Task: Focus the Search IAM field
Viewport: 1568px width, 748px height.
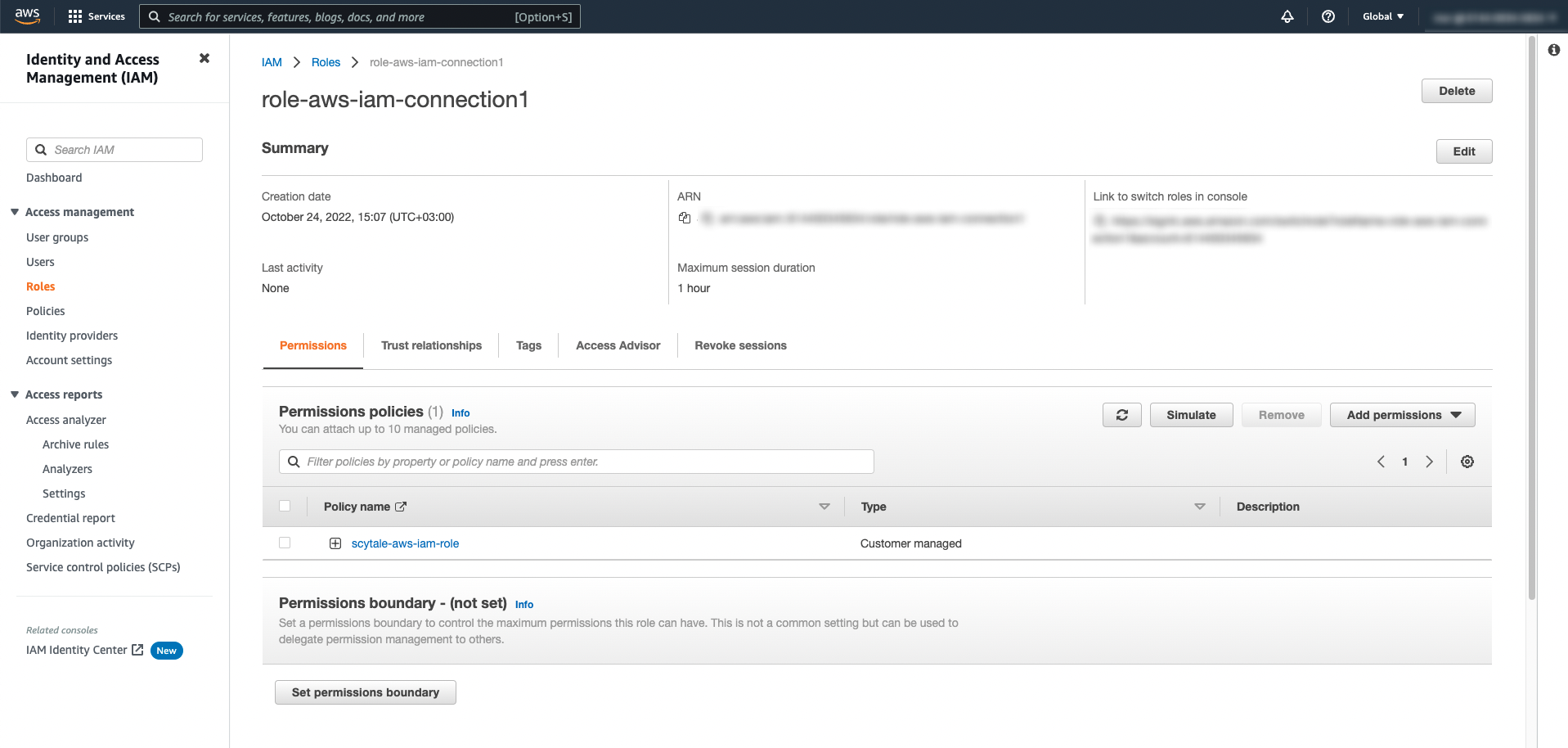Action: [115, 150]
